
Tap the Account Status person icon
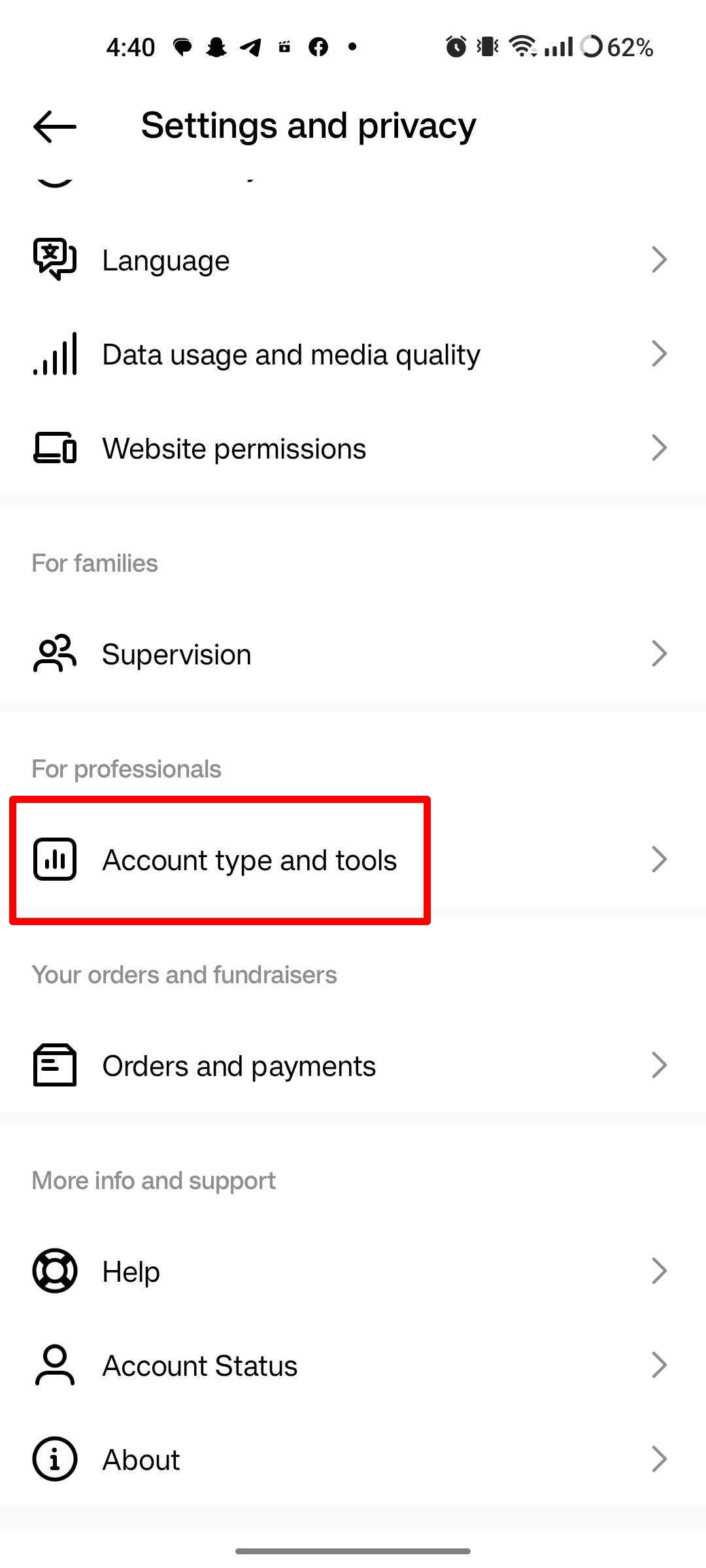tap(54, 1365)
